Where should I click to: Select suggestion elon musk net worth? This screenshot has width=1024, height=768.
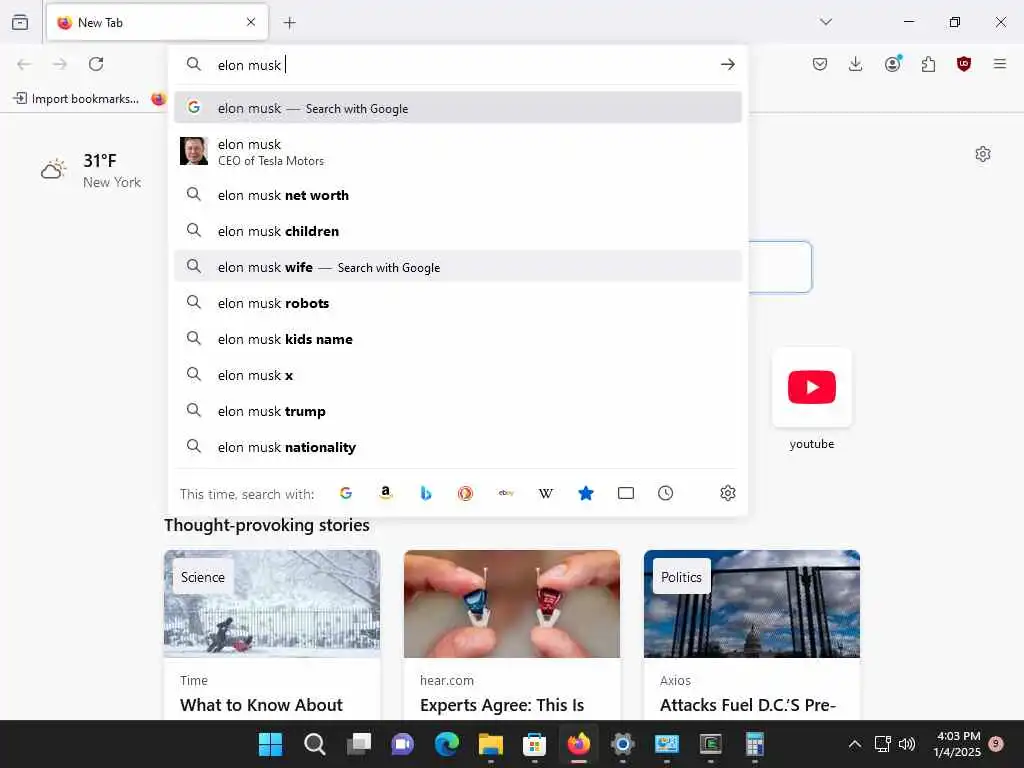[x=458, y=195]
